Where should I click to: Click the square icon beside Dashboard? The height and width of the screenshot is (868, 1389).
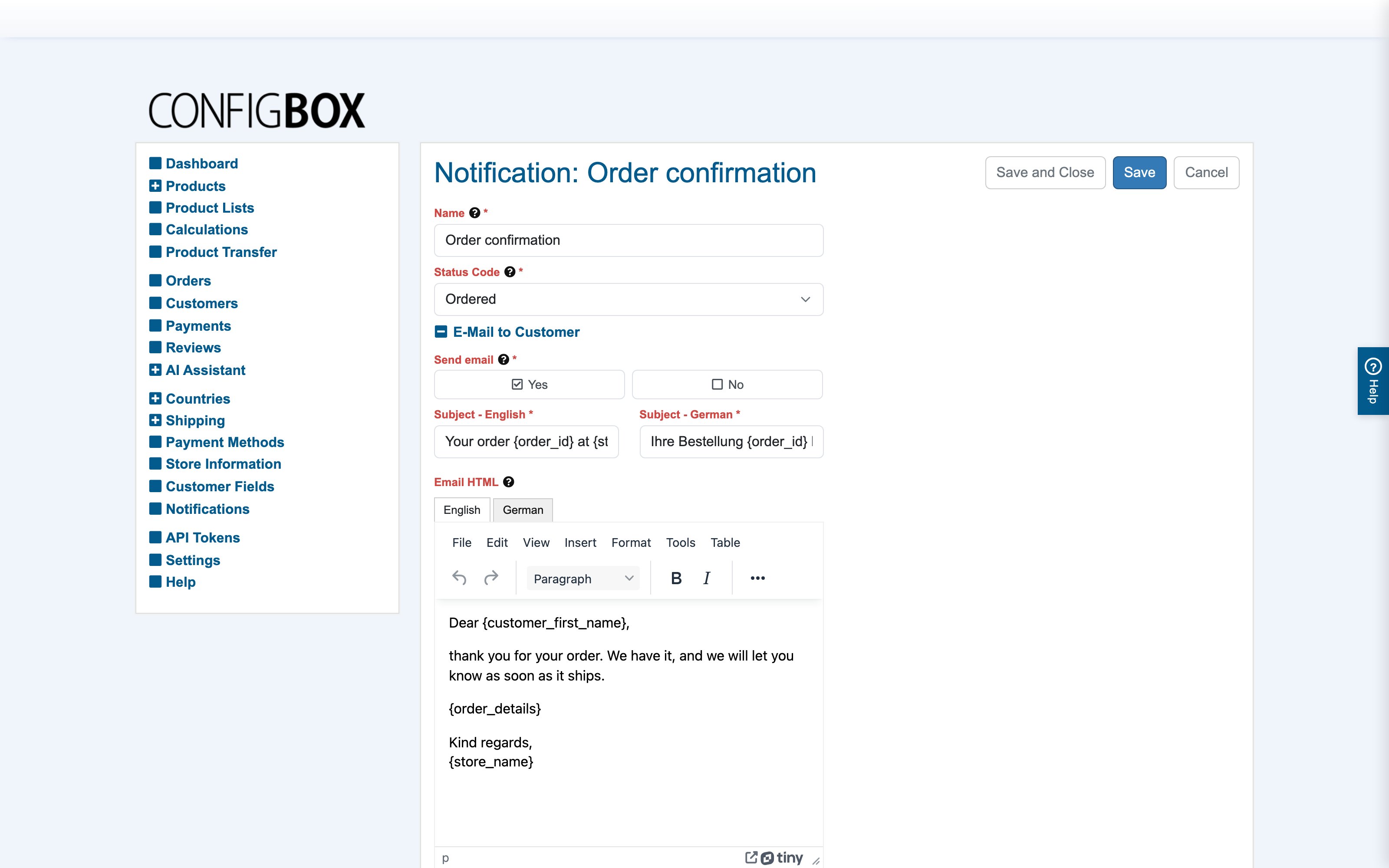(x=155, y=163)
